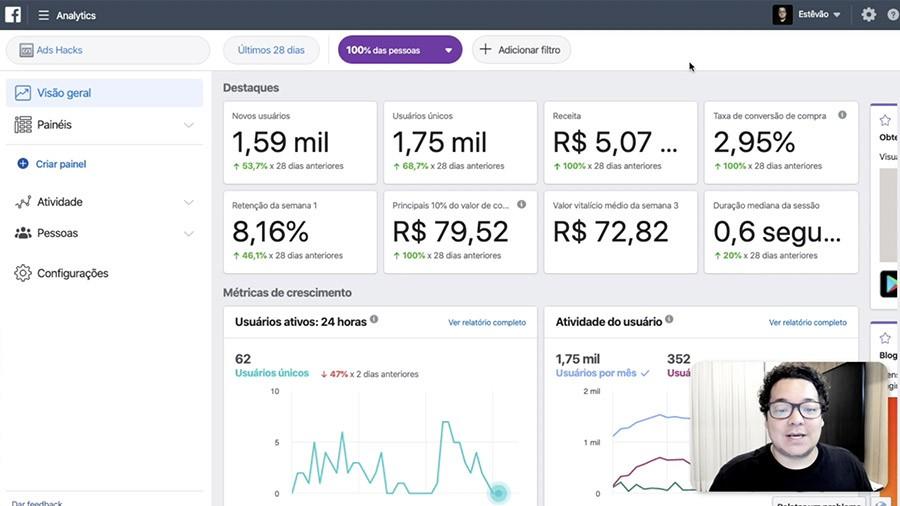Click the Painéis grid icon

tap(23, 124)
